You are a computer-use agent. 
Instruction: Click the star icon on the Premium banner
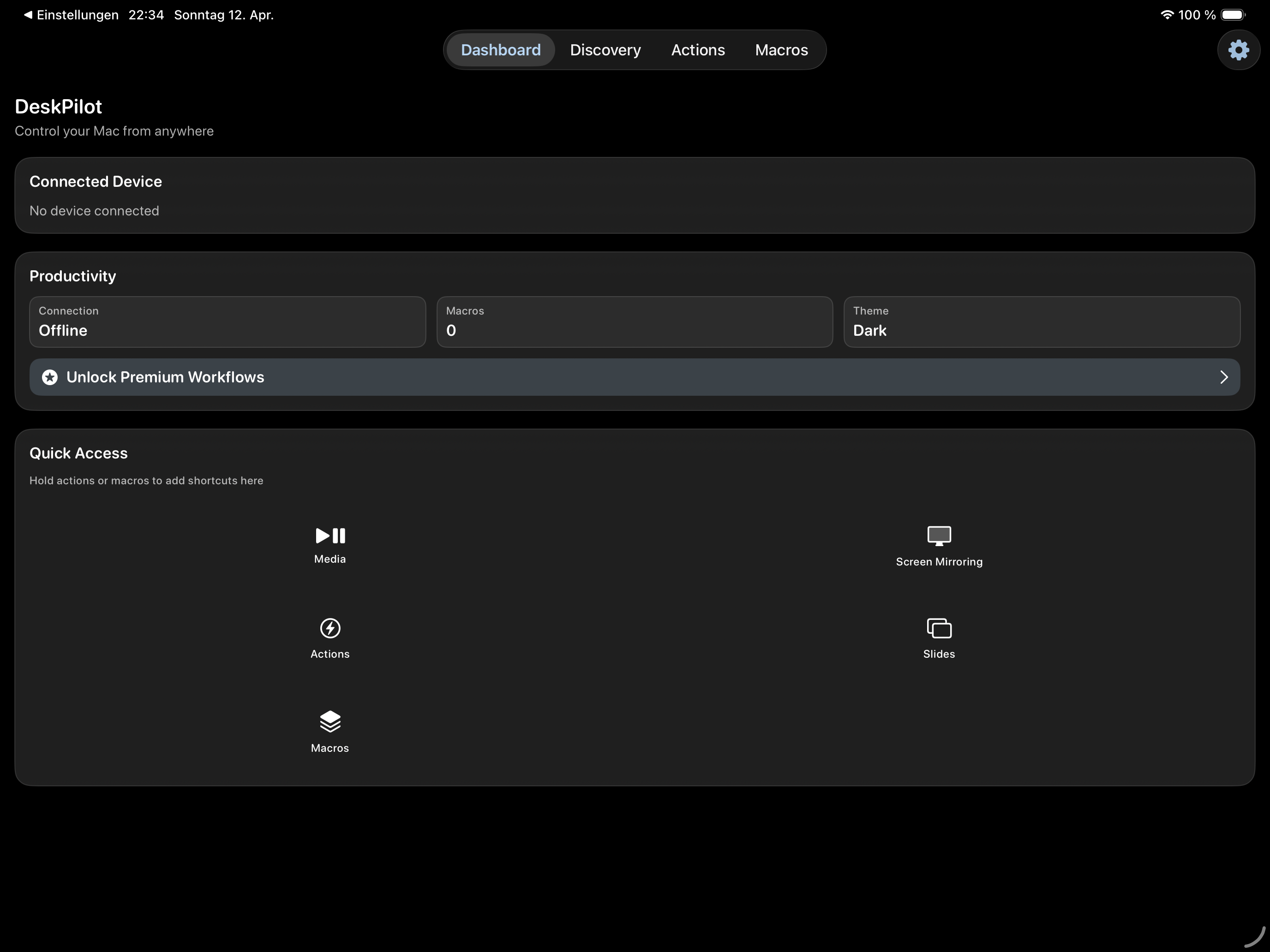[x=50, y=377]
